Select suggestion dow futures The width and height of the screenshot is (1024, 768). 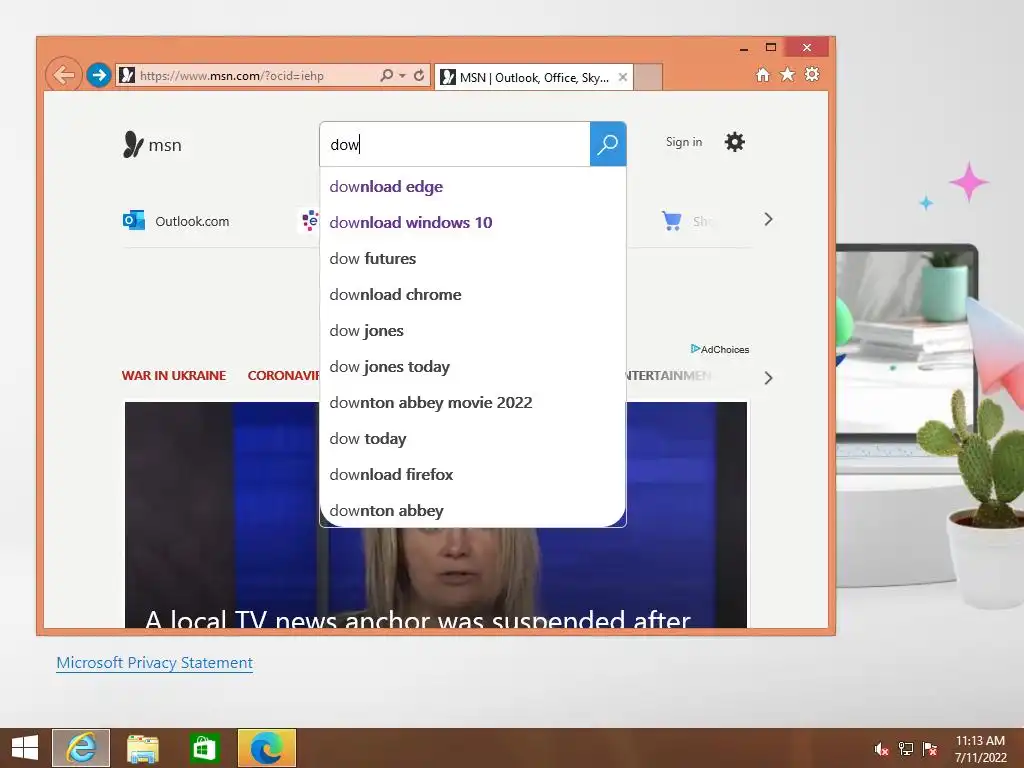[x=472, y=259]
